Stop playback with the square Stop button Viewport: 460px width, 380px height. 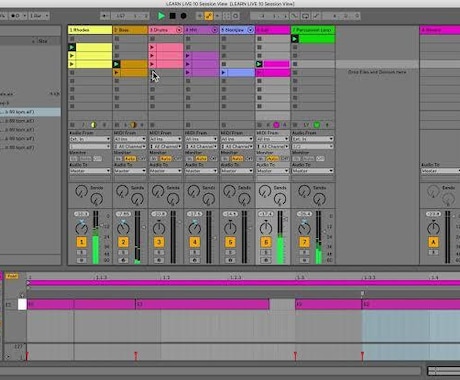click(x=172, y=16)
